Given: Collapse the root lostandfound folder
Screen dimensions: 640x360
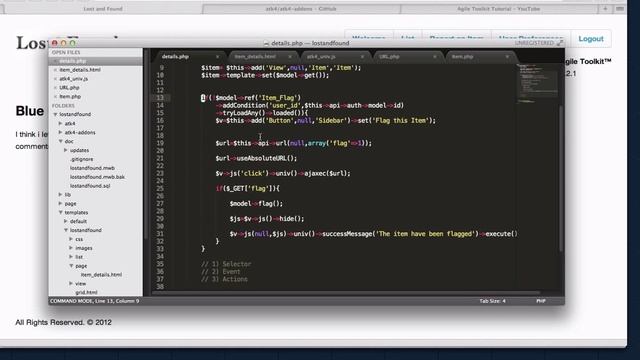Looking at the screenshot, I should tap(56, 115).
